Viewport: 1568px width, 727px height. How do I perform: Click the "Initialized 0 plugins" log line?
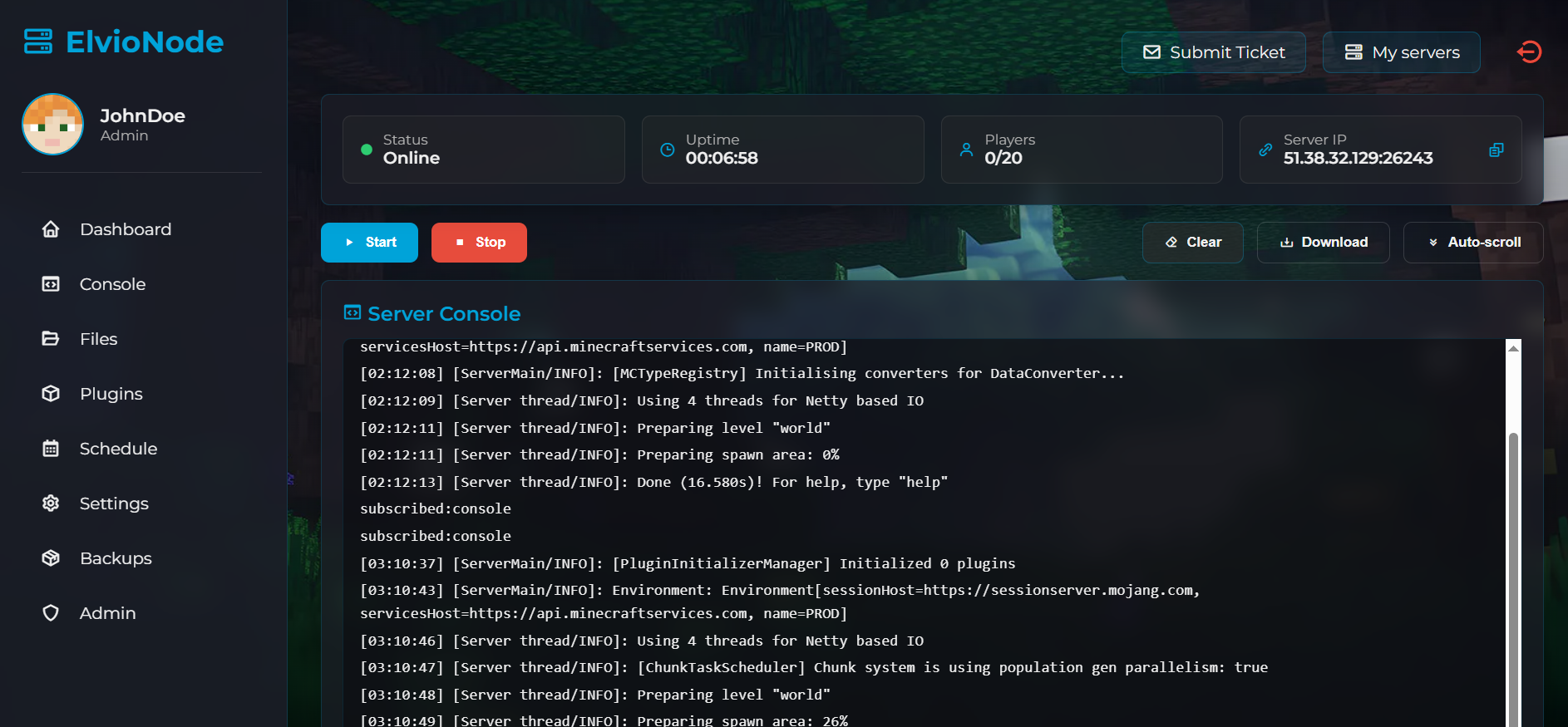pos(688,563)
